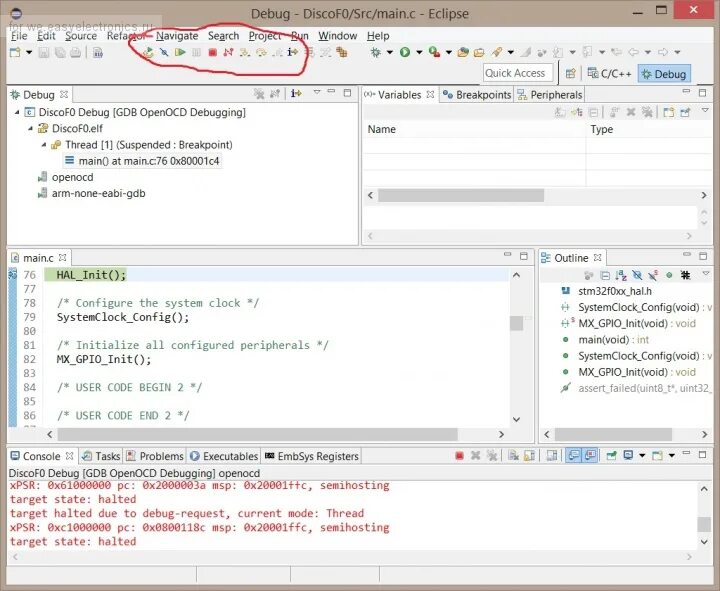The image size is (720, 591).
Task: Switch to the Tasks tab
Action: pos(101,456)
